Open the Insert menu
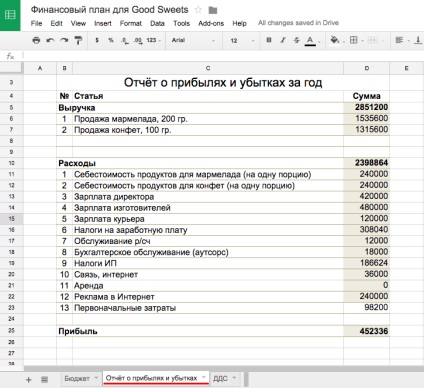Image resolution: width=424 pixels, height=388 pixels. 103,23
